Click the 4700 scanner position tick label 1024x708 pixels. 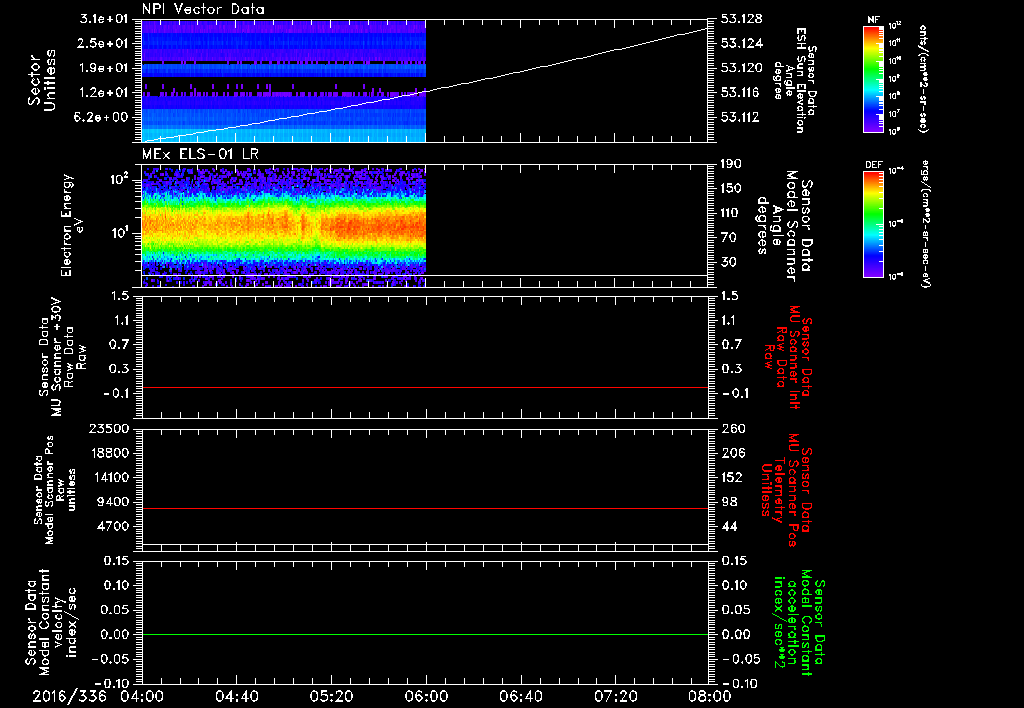112,526
